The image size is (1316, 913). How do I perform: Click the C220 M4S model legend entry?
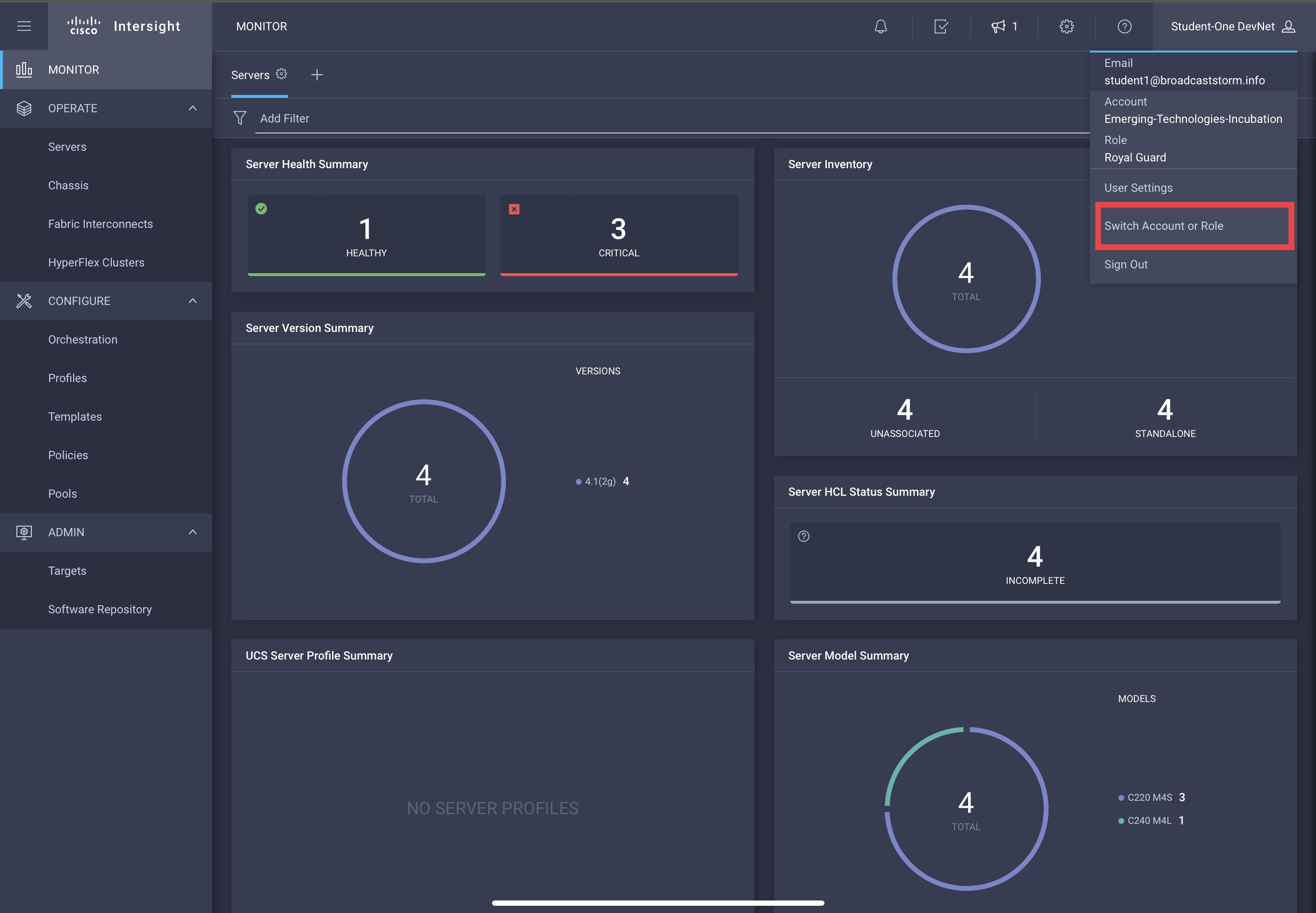click(1151, 797)
